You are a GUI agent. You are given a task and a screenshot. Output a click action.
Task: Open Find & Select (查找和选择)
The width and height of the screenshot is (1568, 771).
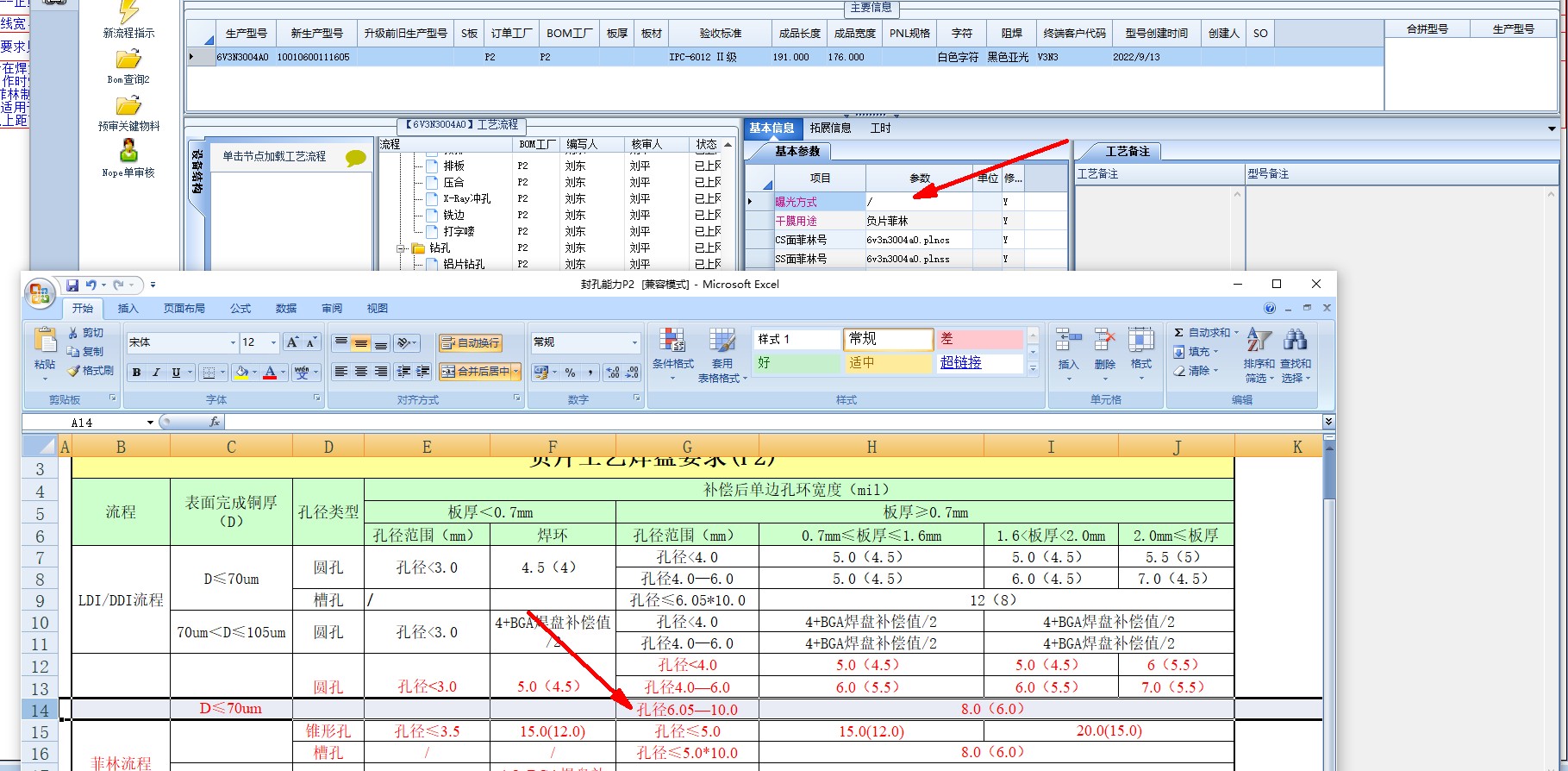[1296, 354]
